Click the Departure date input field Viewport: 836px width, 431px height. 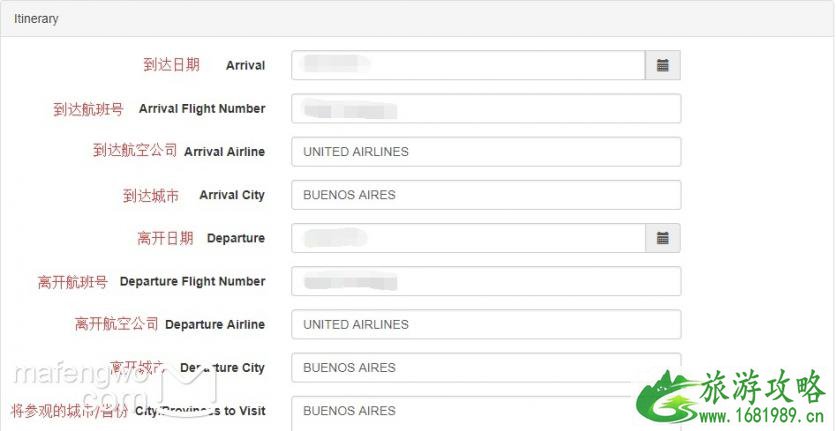pyautogui.click(x=468, y=238)
